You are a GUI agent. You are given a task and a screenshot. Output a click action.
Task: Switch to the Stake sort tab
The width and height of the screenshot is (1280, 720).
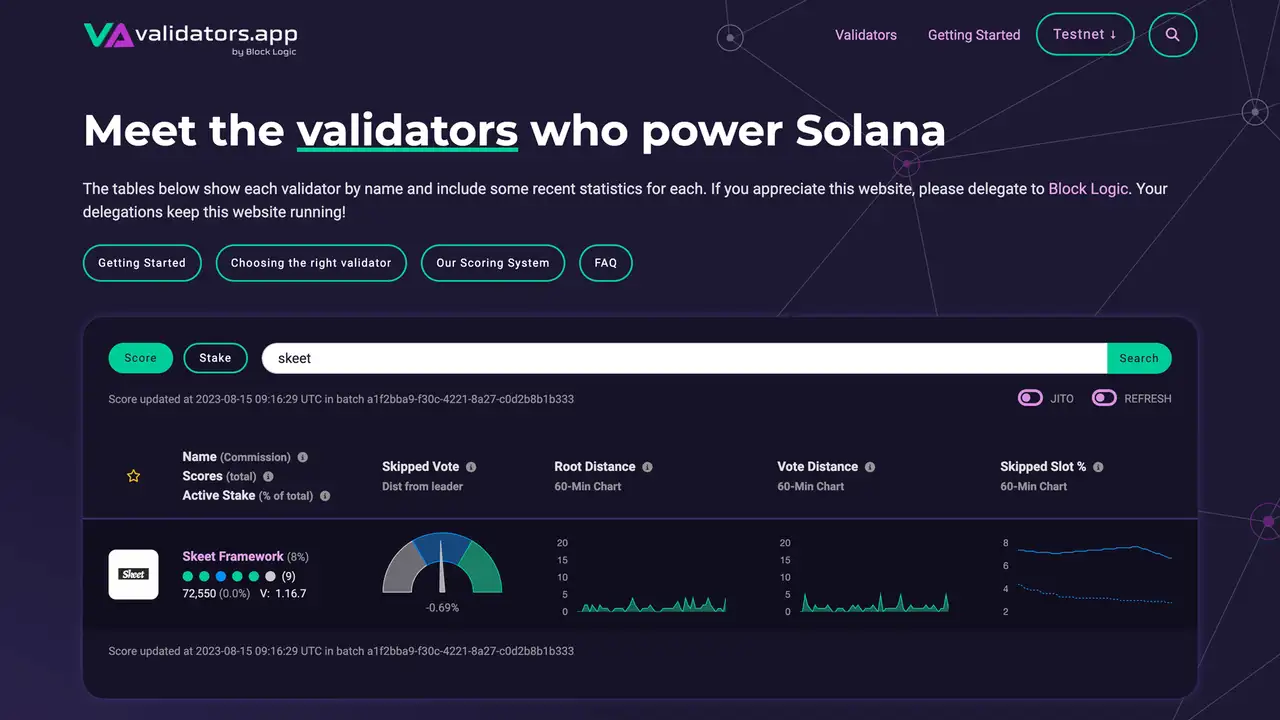pyautogui.click(x=215, y=358)
